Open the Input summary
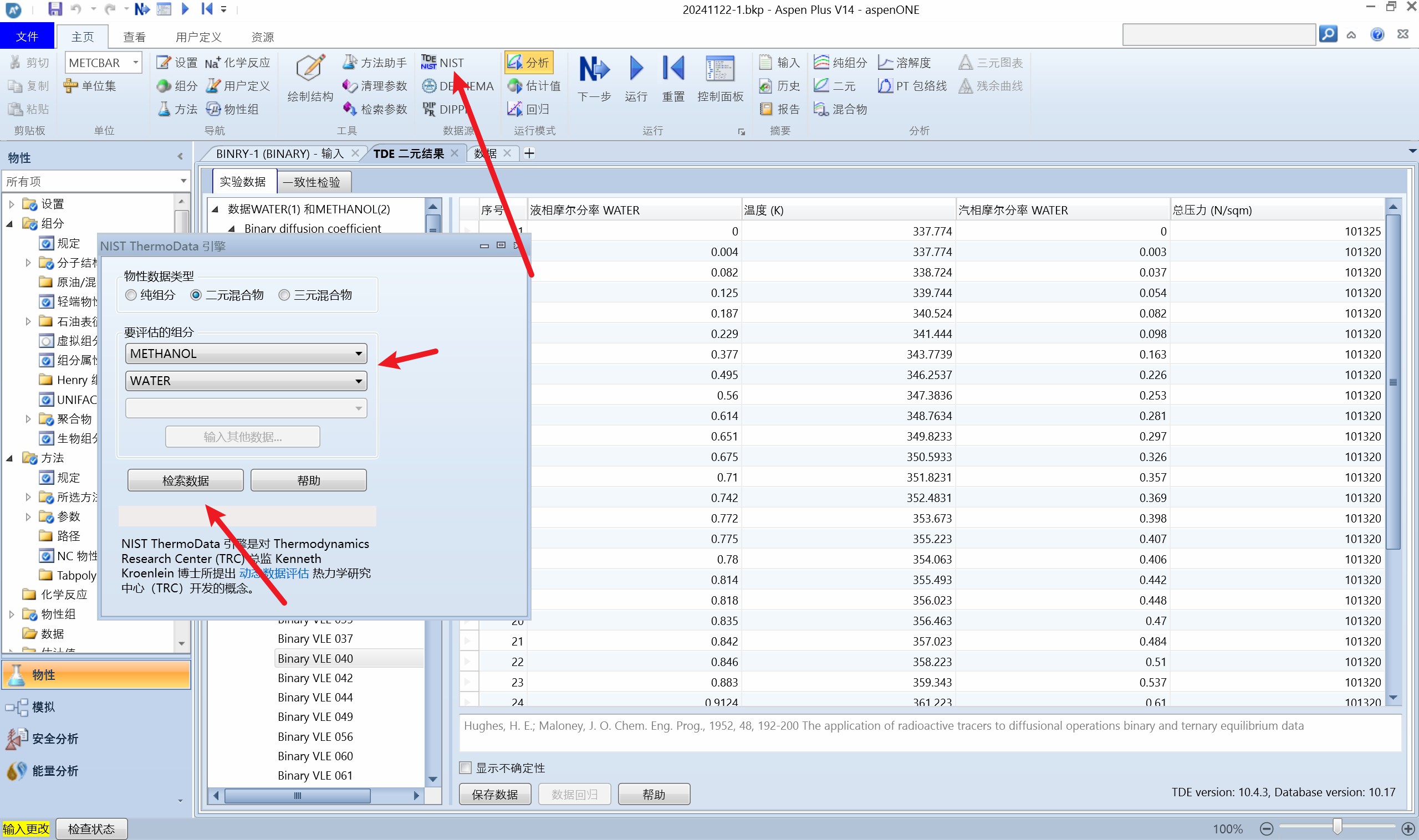This screenshot has height=840, width=1419. point(779,62)
